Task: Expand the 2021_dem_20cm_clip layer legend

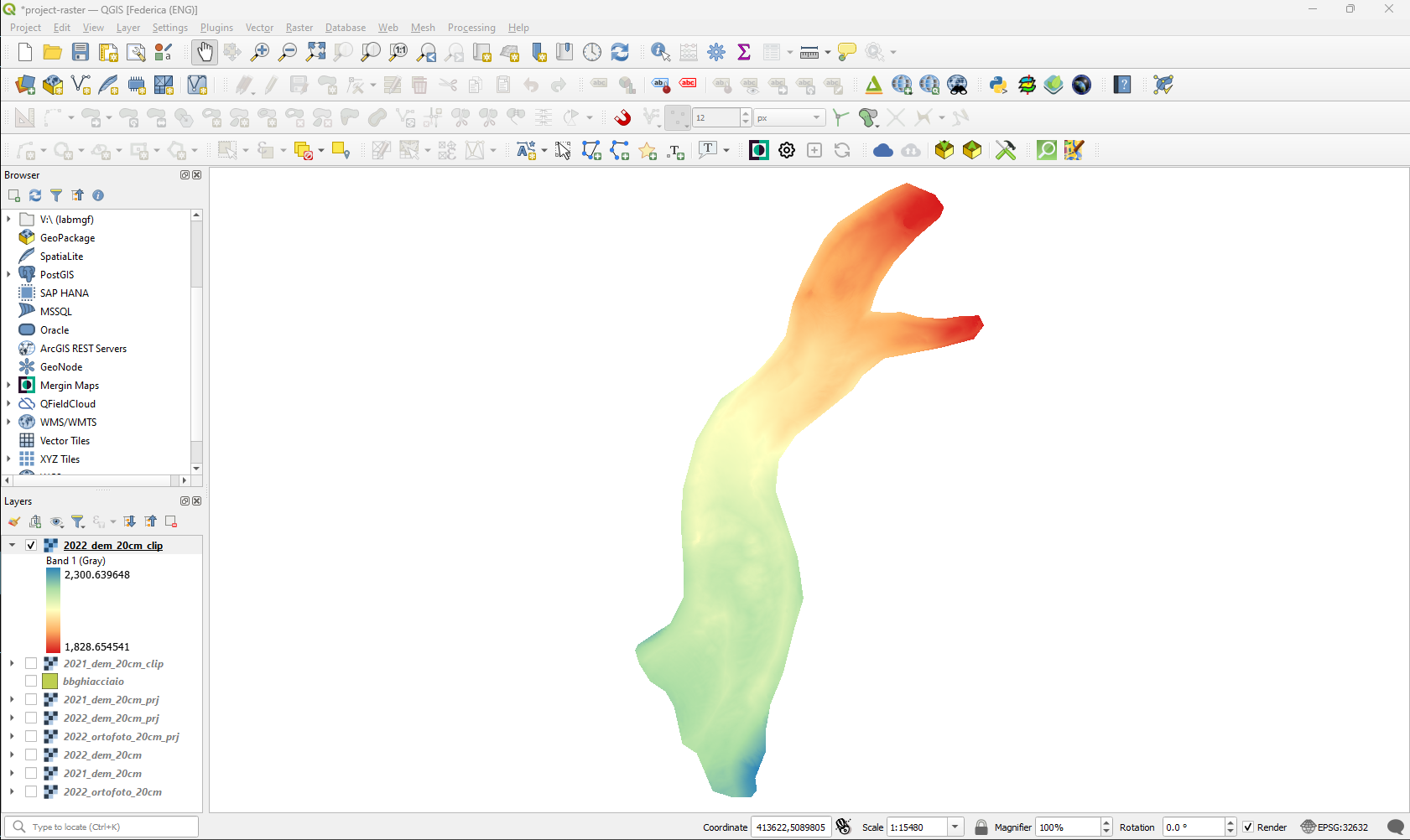Action: tap(12, 663)
